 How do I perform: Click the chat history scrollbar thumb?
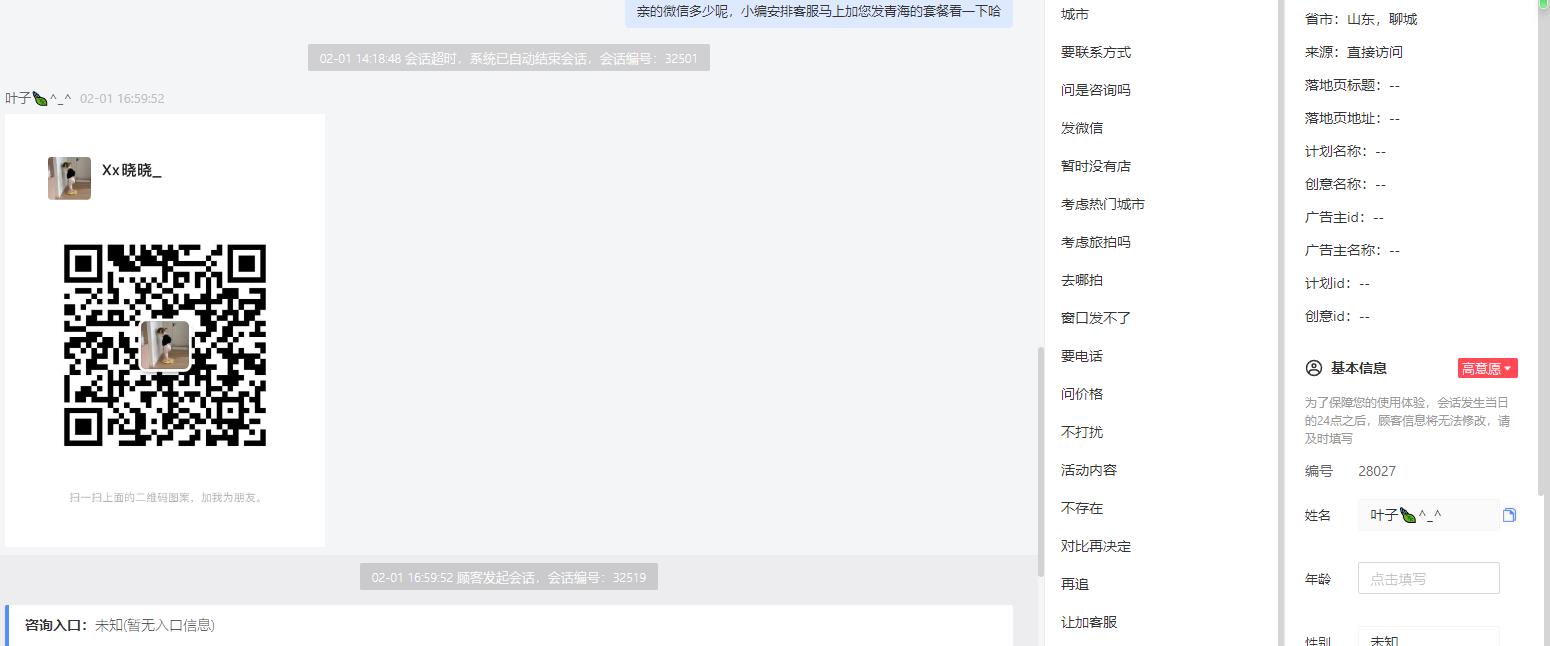(x=1041, y=461)
